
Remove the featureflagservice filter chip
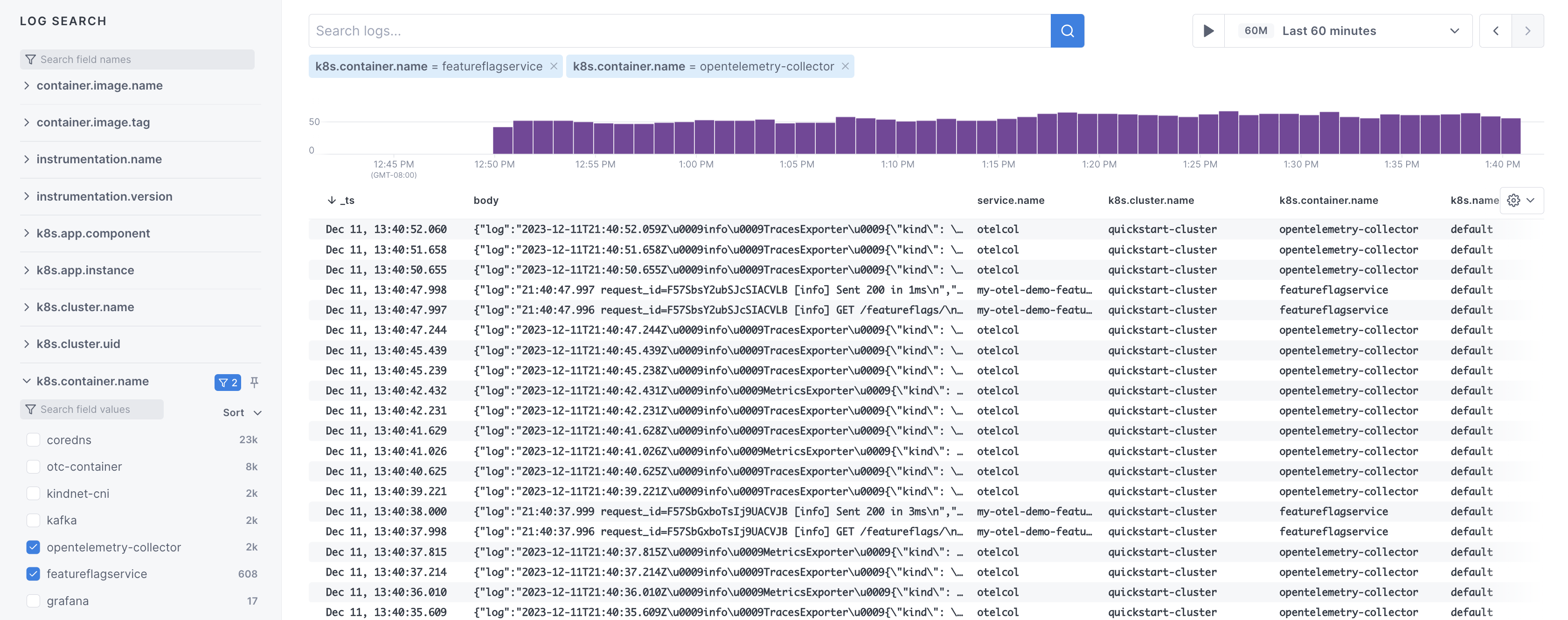point(553,66)
